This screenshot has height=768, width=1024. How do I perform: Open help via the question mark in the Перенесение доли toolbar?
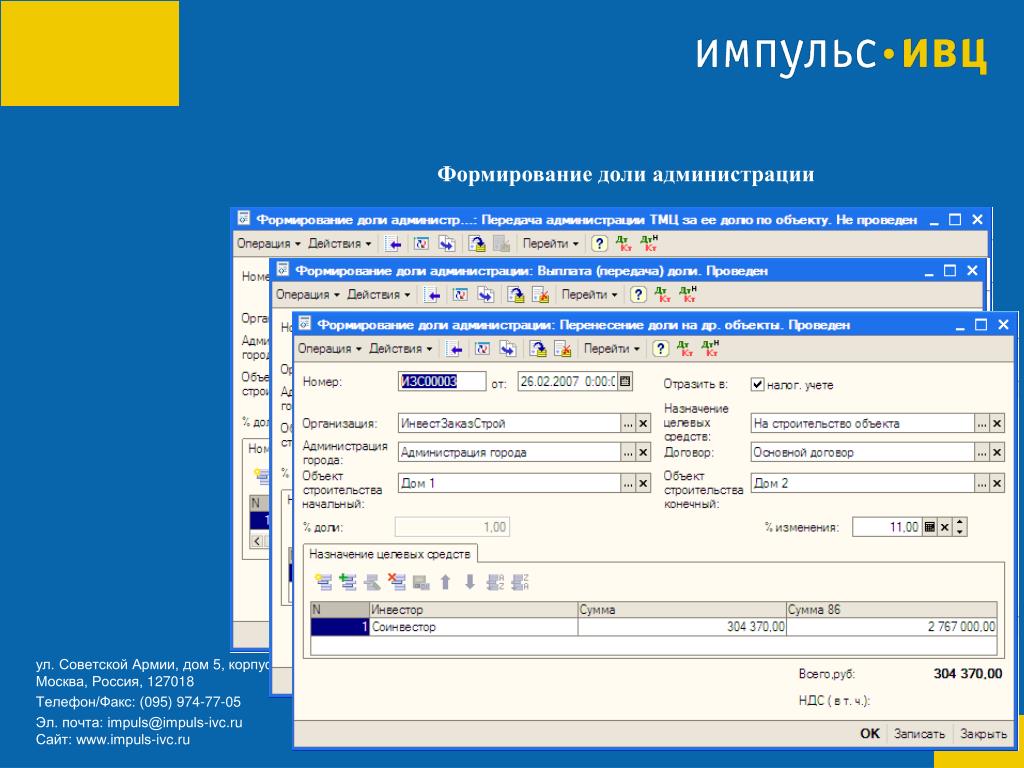(660, 349)
